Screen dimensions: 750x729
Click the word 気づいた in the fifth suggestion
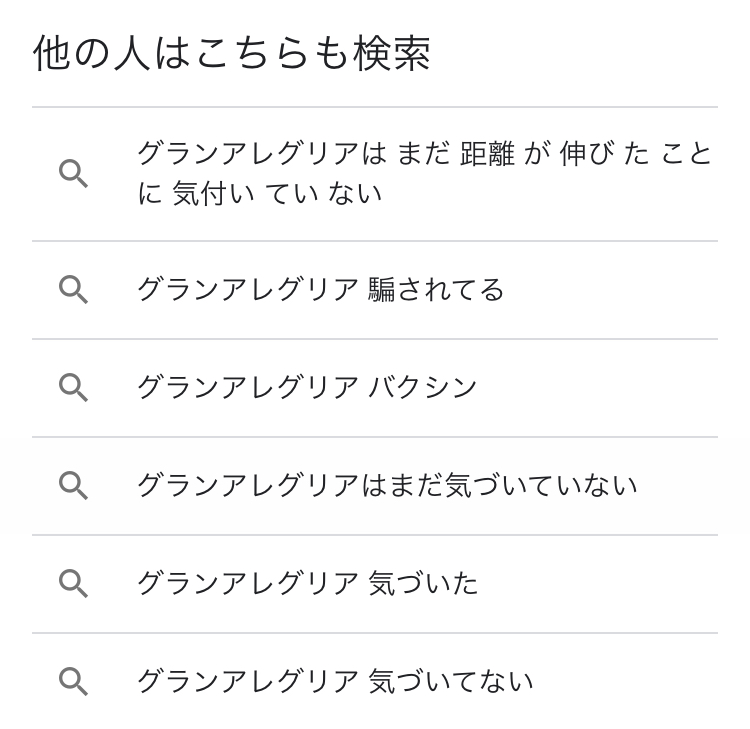[x=423, y=583]
